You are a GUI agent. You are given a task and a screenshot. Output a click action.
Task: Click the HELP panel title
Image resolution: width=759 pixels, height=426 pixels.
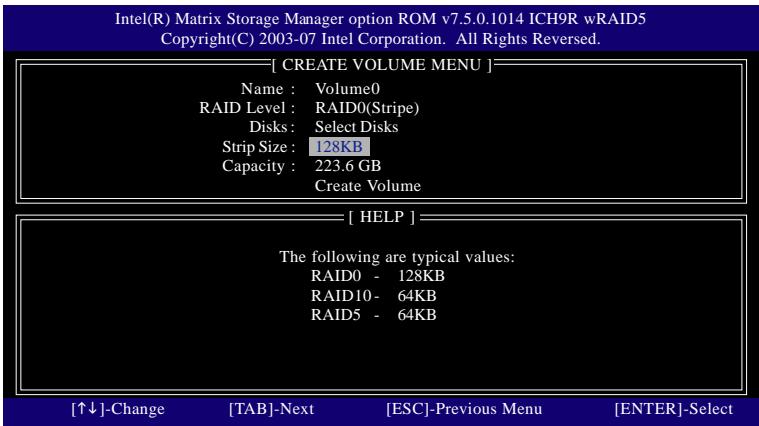pyautogui.click(x=381, y=217)
